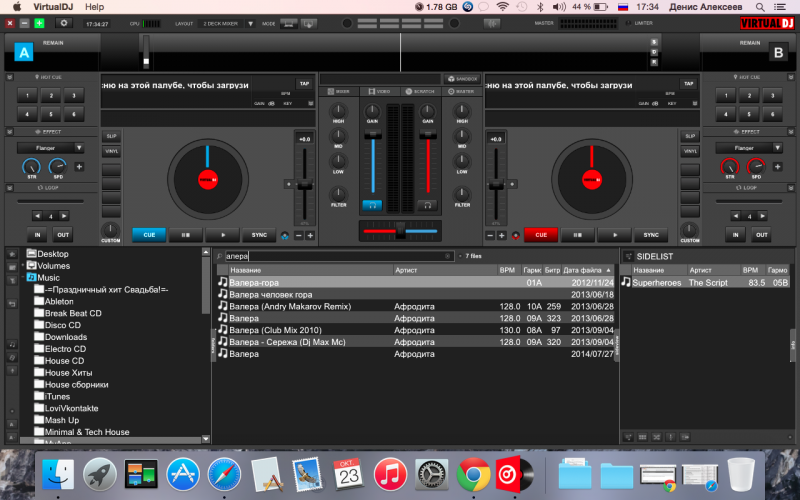The width and height of the screenshot is (800, 500).
Task: Select track Валера (Andry Makarov Remix)
Action: [416, 306]
